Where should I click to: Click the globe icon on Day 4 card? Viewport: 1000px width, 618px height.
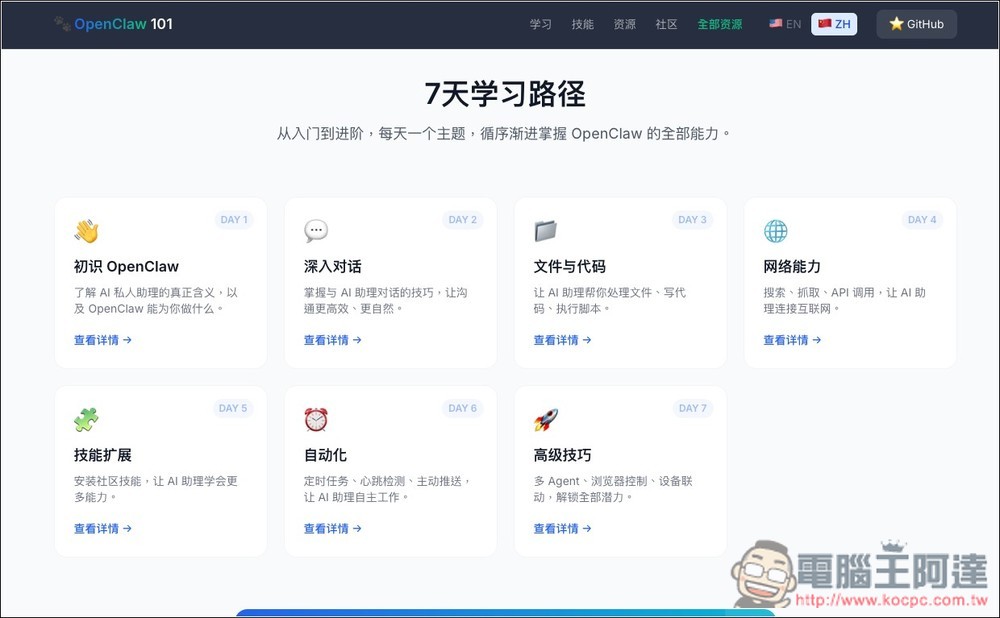775,230
